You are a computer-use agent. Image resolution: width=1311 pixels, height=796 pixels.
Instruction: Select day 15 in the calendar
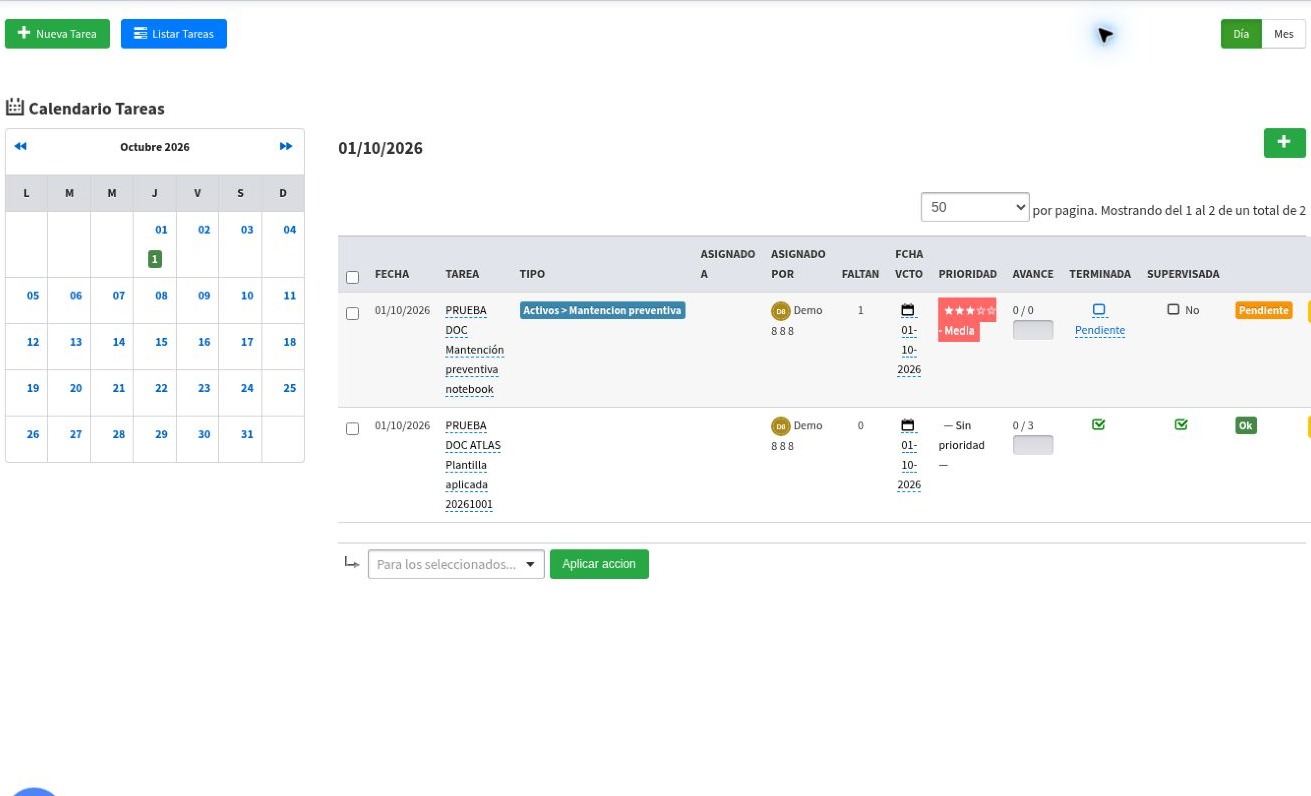pos(161,342)
